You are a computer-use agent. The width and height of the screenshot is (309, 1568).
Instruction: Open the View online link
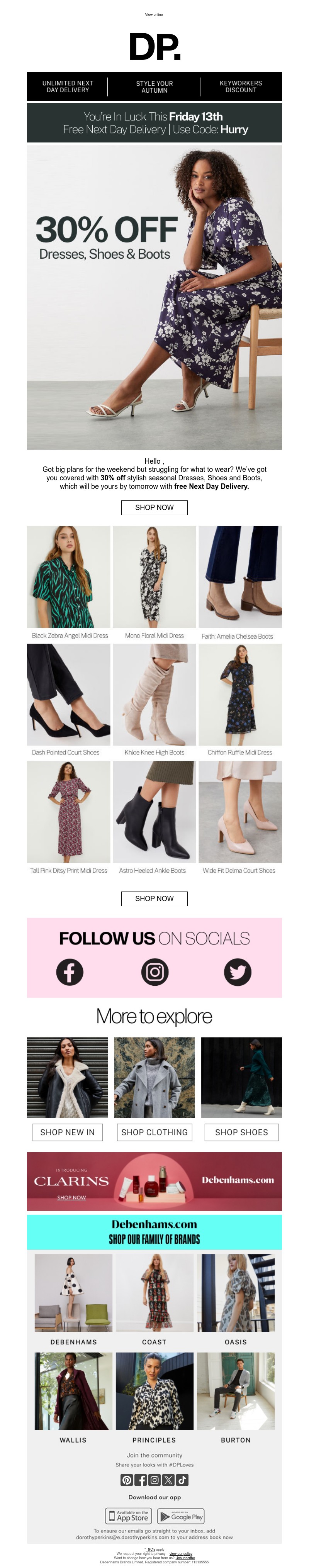[x=154, y=15]
